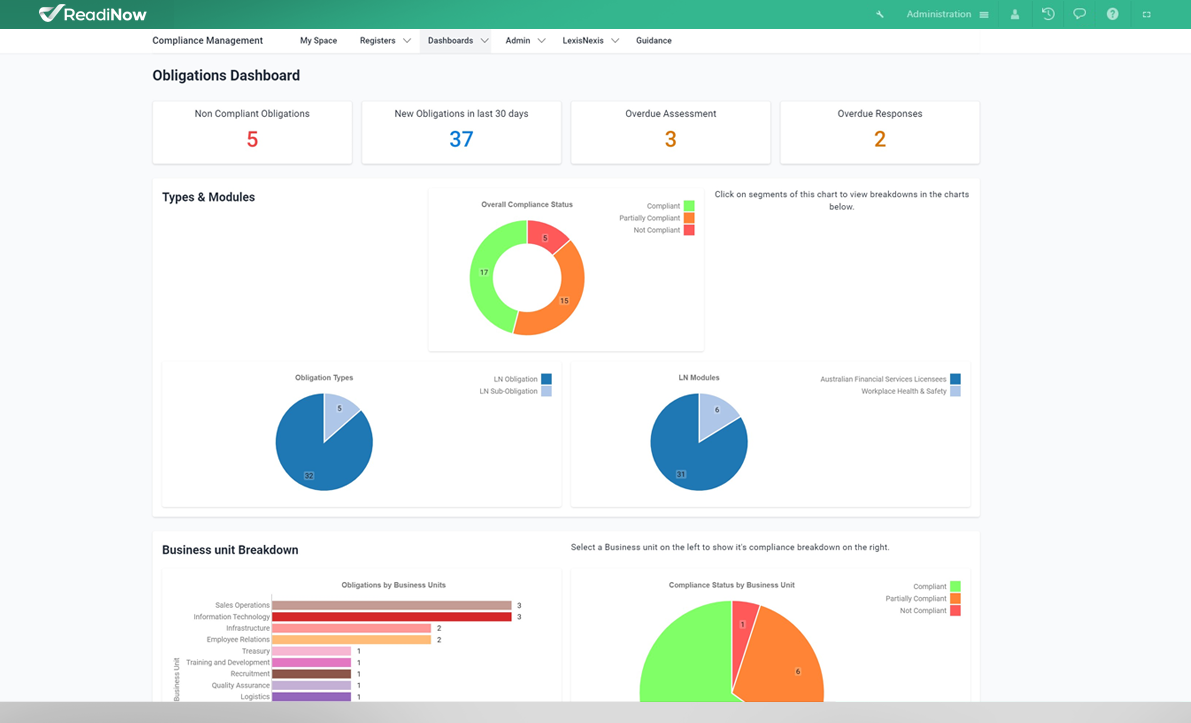Image resolution: width=1191 pixels, height=723 pixels.
Task: Select LN Obligation legend swatch
Action: (x=546, y=379)
